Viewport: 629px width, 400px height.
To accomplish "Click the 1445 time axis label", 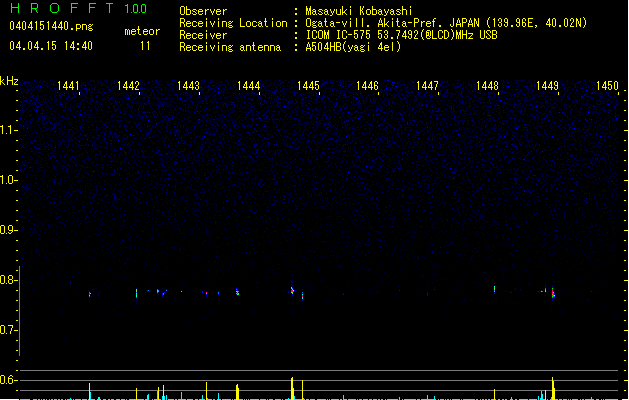I will point(308,86).
